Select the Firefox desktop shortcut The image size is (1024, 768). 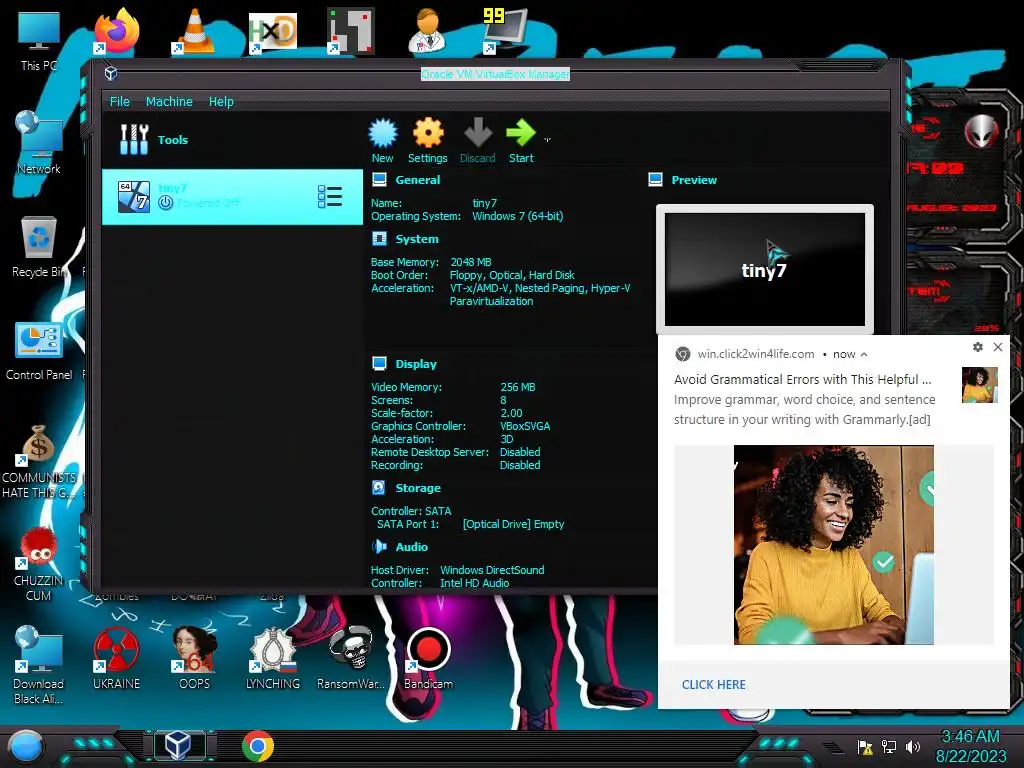(x=116, y=31)
